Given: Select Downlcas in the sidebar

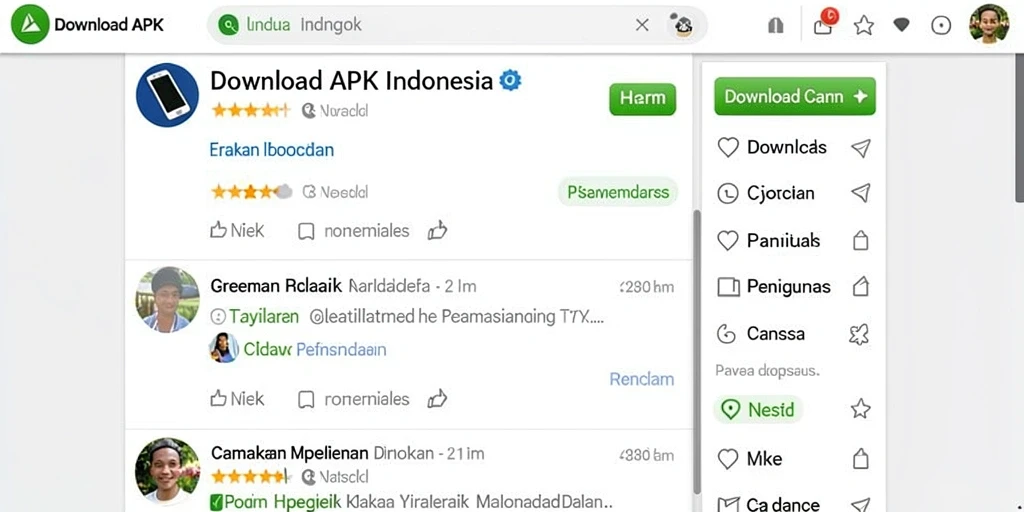Looking at the screenshot, I should click(787, 147).
